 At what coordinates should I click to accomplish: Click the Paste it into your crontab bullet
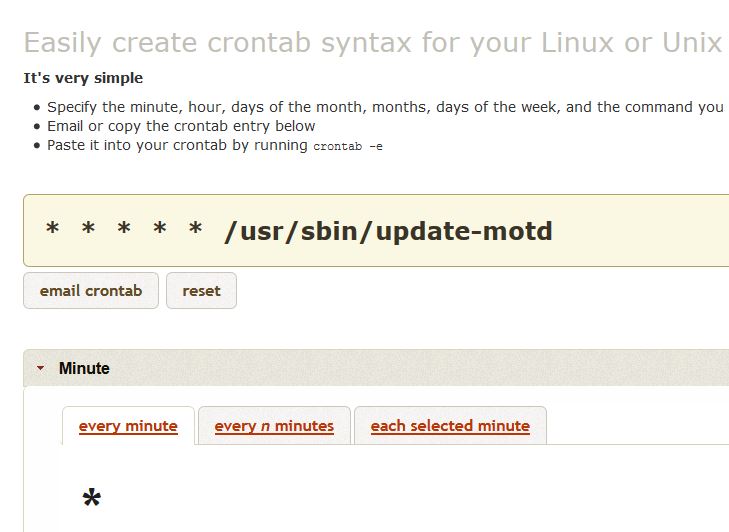click(215, 146)
